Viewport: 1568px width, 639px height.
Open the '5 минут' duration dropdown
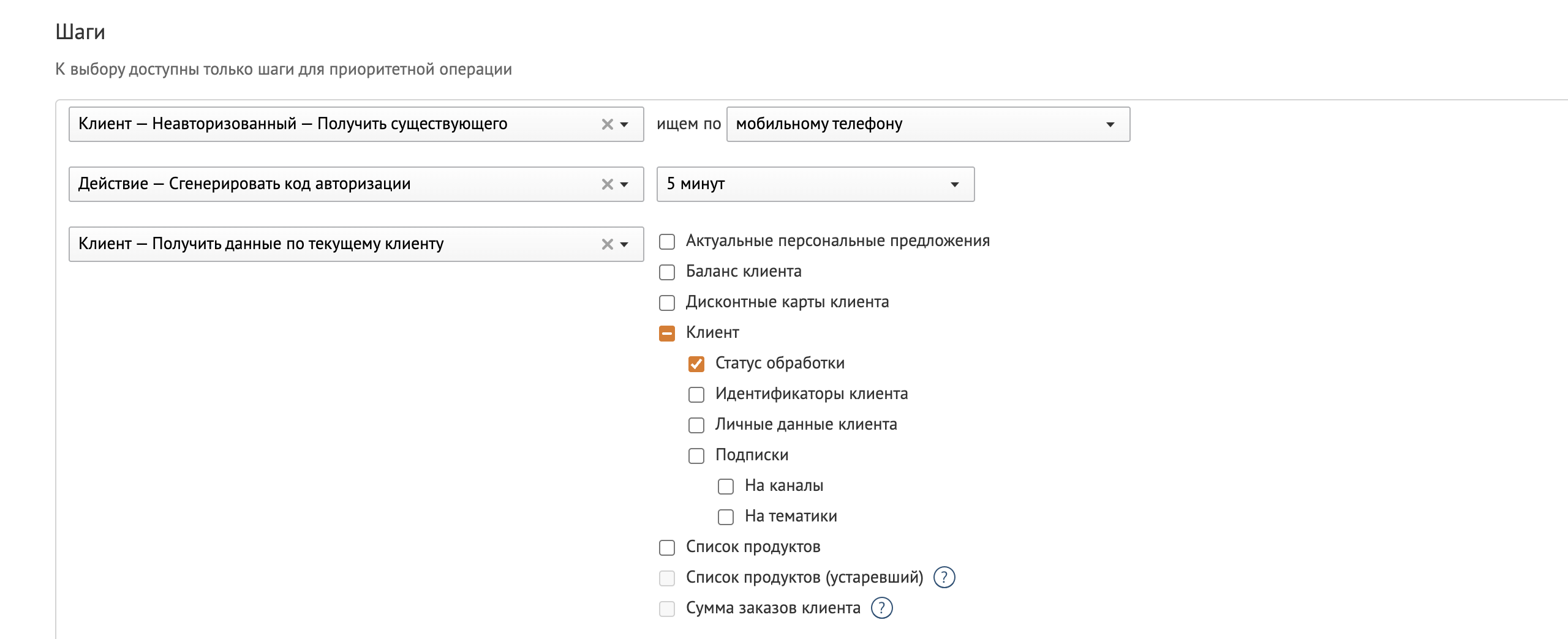point(815,184)
